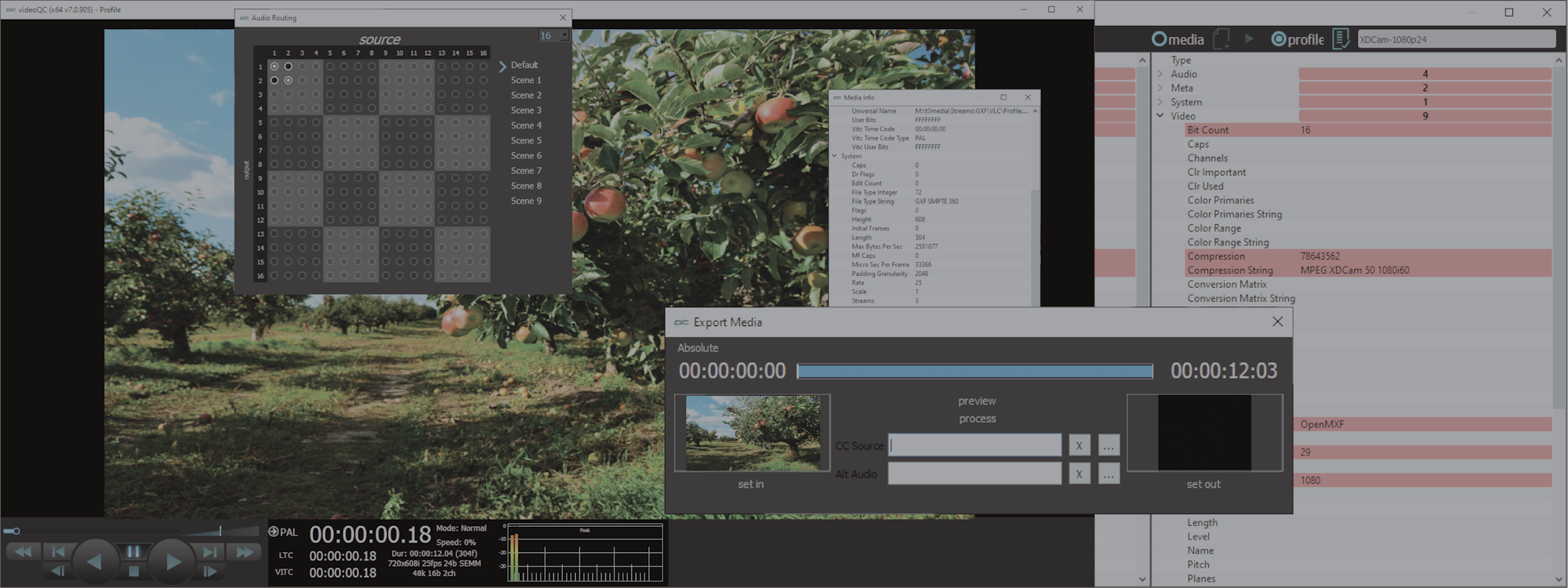Browse for an Alt Audio file with the ... button
1568x588 pixels.
pyautogui.click(x=1109, y=474)
